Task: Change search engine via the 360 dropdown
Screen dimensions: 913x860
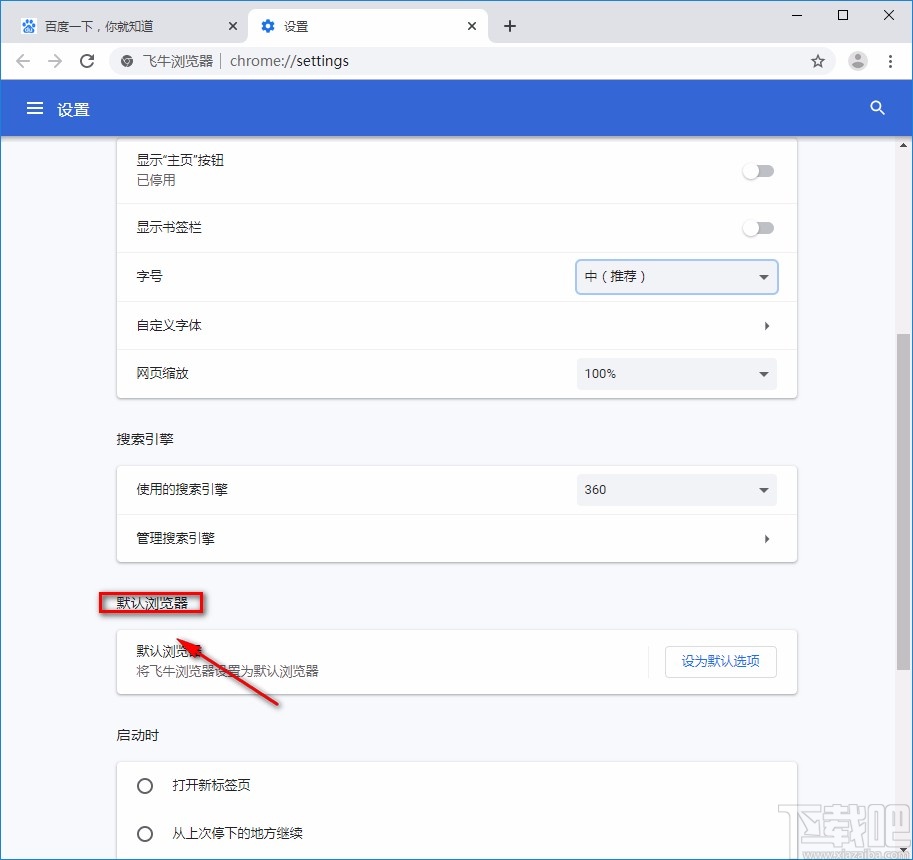Action: coord(676,489)
